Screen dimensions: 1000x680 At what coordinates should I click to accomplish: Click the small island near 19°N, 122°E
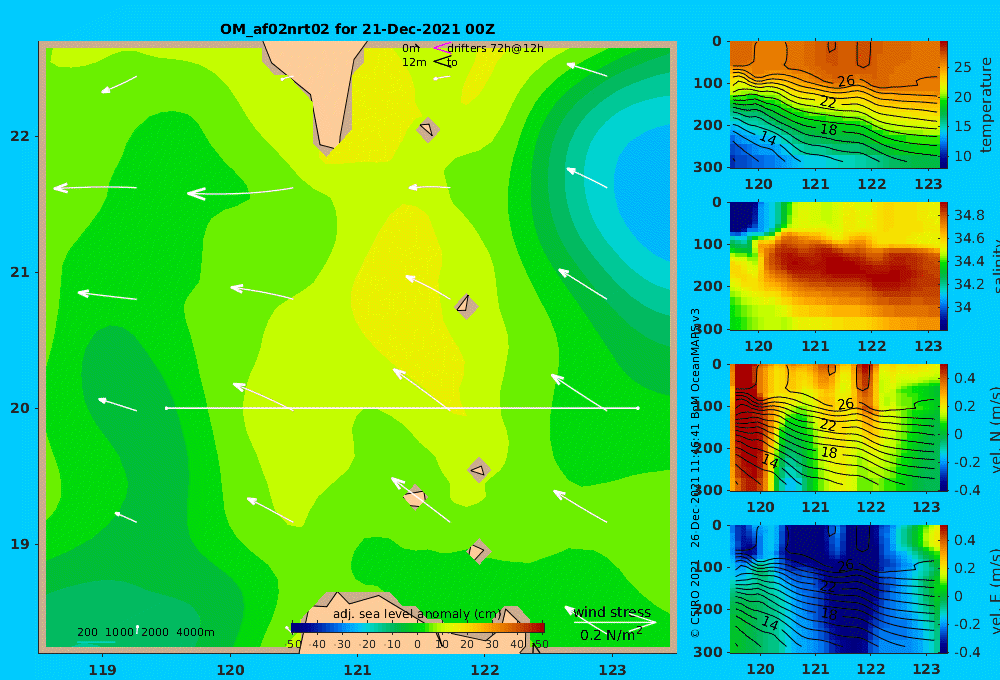click(x=478, y=551)
